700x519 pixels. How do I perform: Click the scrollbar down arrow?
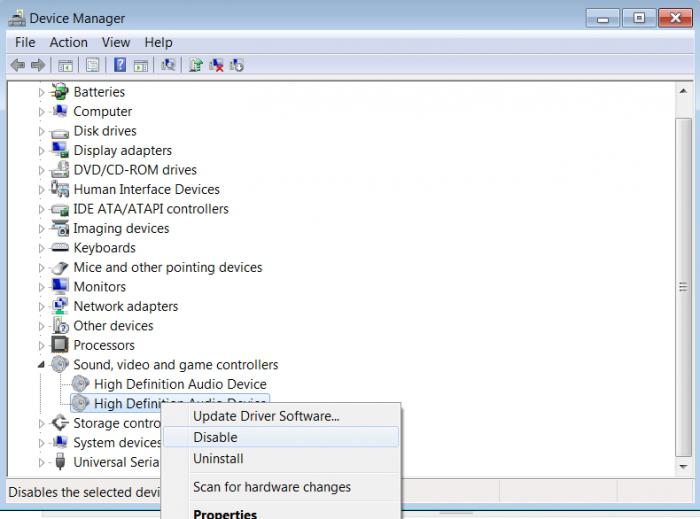683,466
